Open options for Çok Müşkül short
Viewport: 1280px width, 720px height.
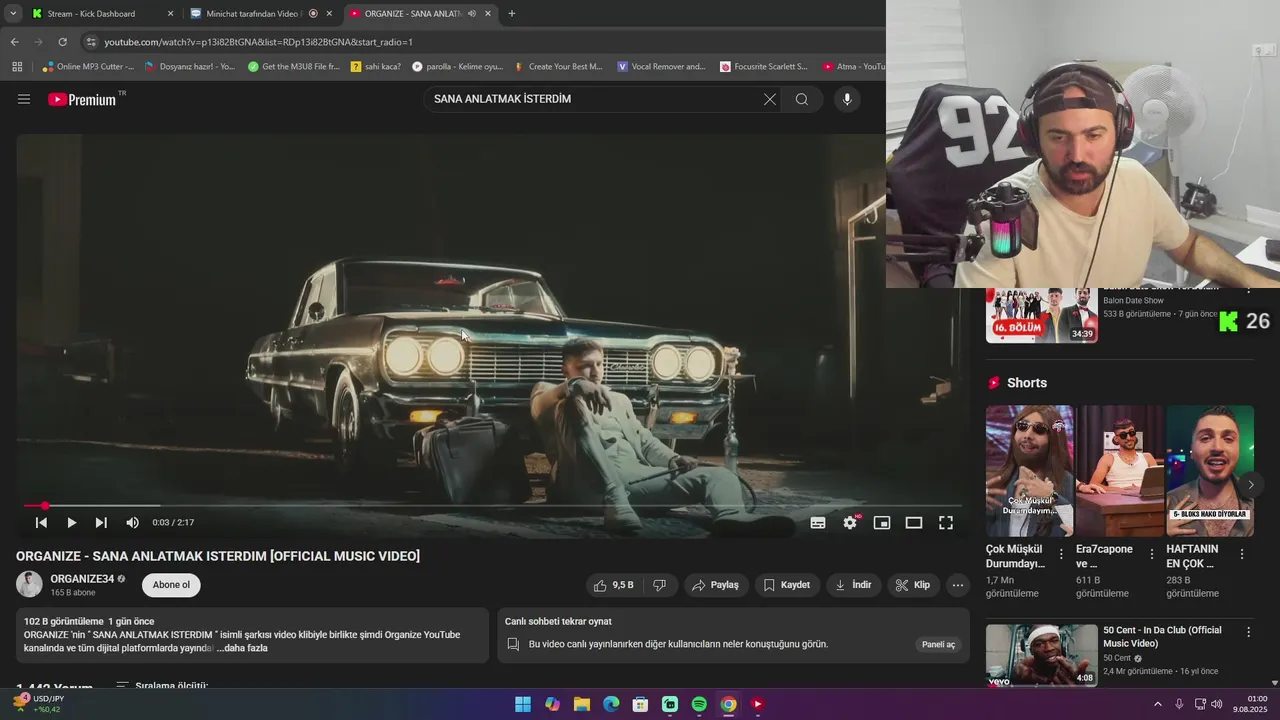(x=1062, y=554)
